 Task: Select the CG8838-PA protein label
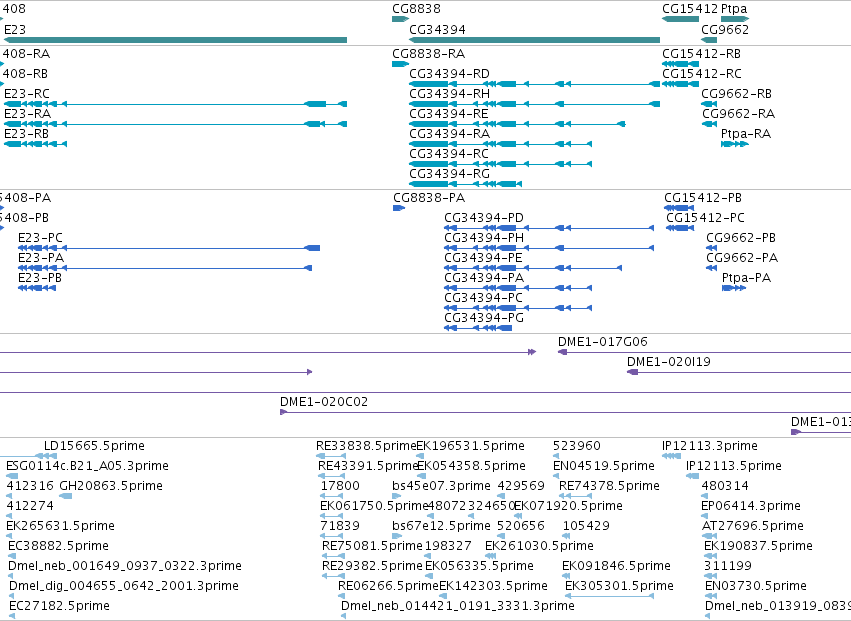[x=429, y=198]
